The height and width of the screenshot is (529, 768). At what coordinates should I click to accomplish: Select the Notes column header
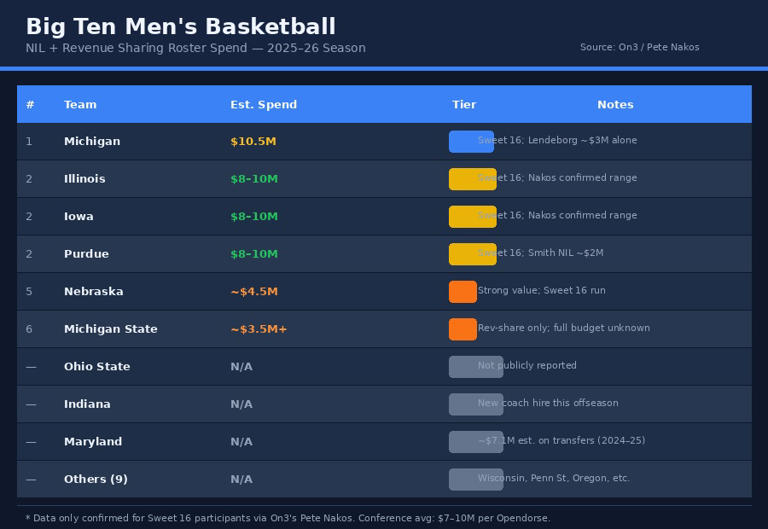[615, 105]
